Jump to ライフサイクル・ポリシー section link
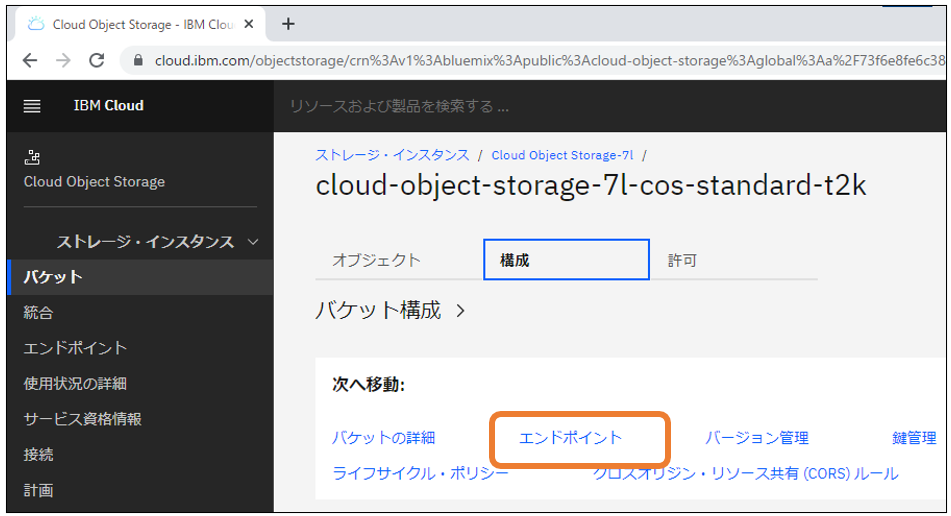 pyautogui.click(x=420, y=474)
